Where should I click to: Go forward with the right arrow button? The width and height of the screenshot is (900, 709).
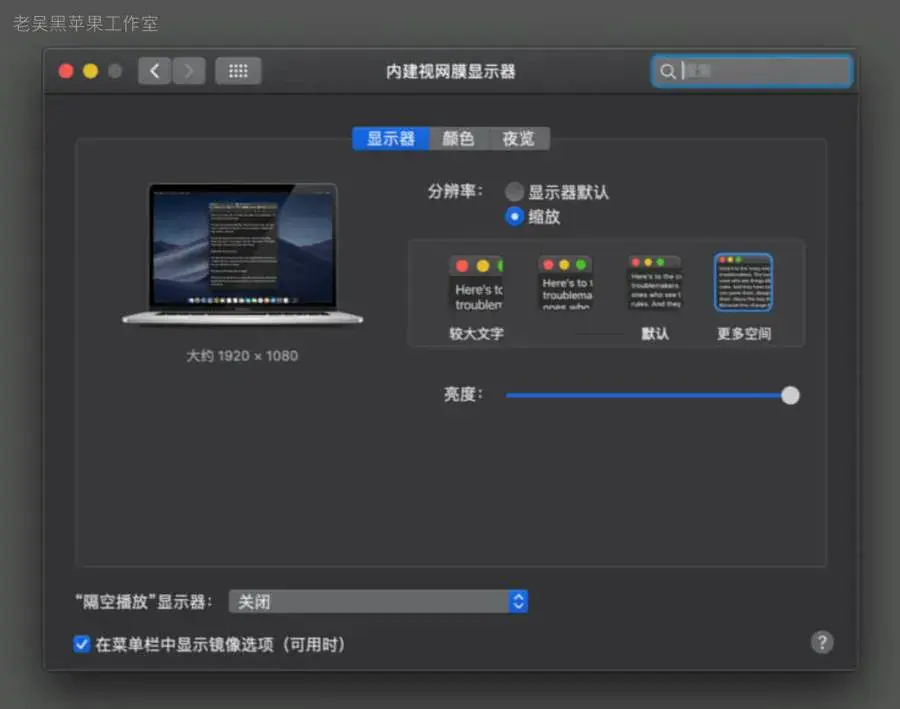189,71
